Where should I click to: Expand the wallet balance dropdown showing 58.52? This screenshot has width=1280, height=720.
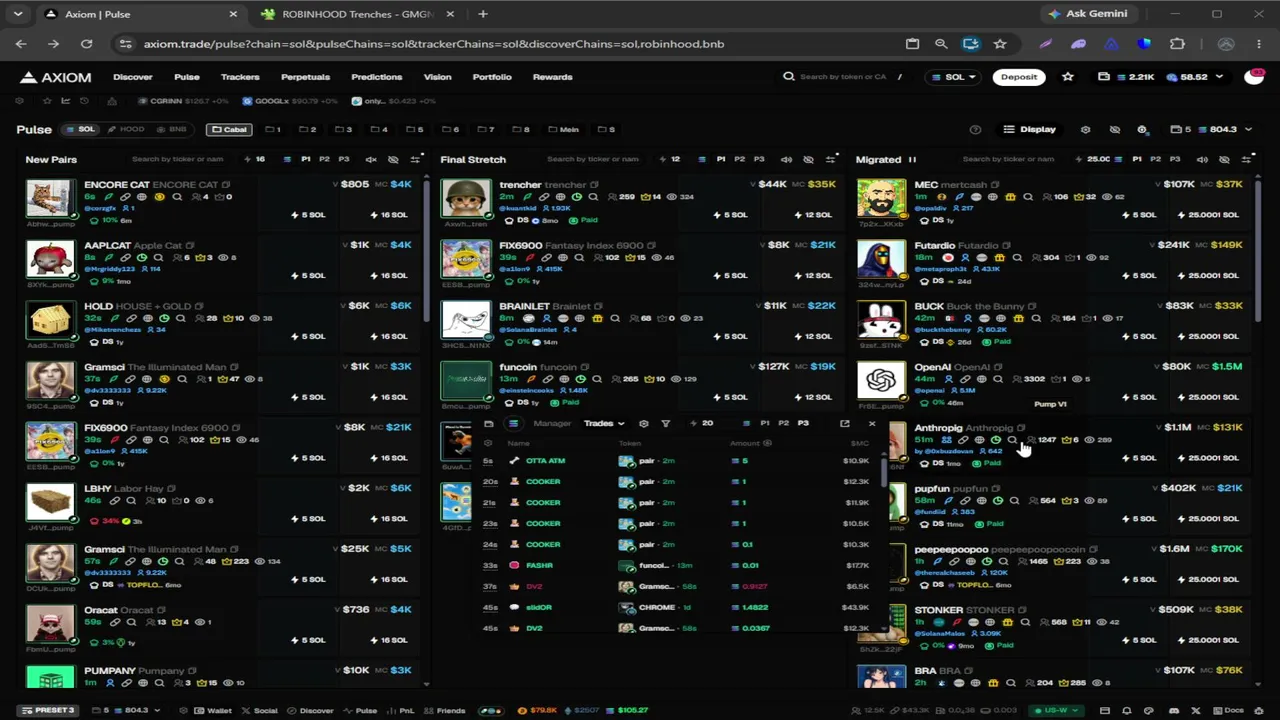[x=1194, y=77]
